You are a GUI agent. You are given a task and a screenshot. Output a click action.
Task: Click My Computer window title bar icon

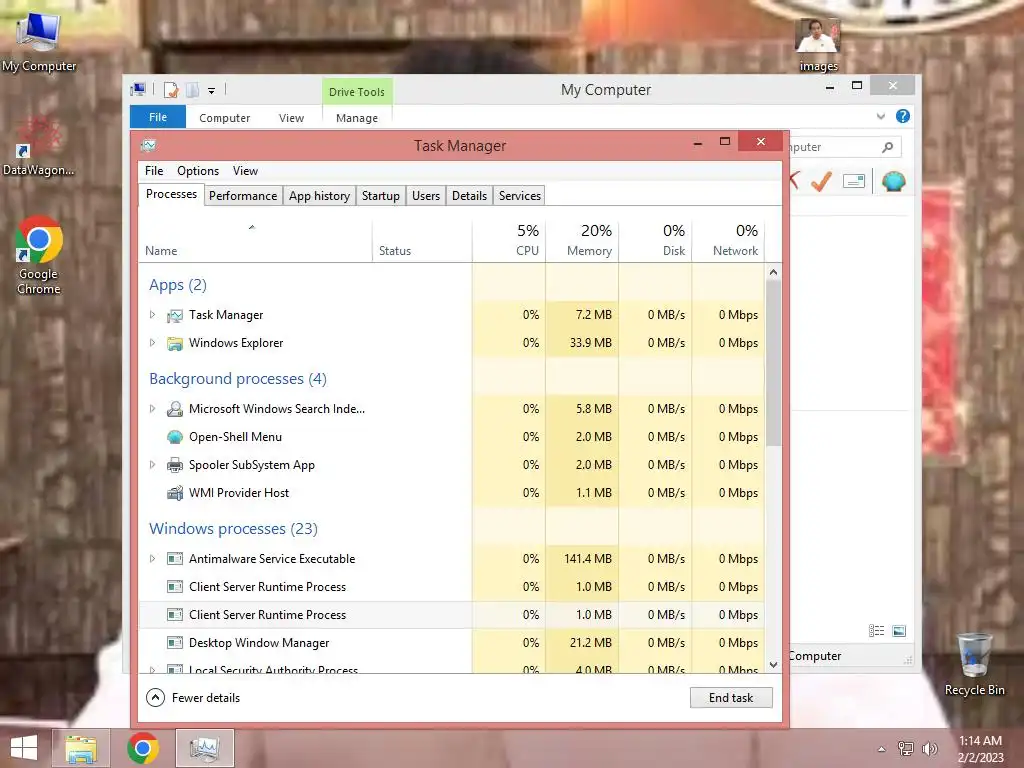coord(138,89)
